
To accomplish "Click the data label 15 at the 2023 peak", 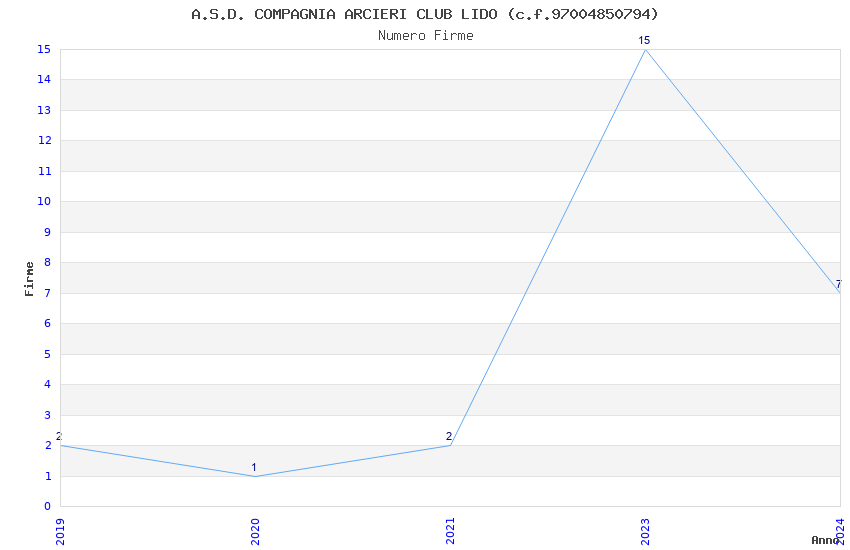I will (644, 40).
